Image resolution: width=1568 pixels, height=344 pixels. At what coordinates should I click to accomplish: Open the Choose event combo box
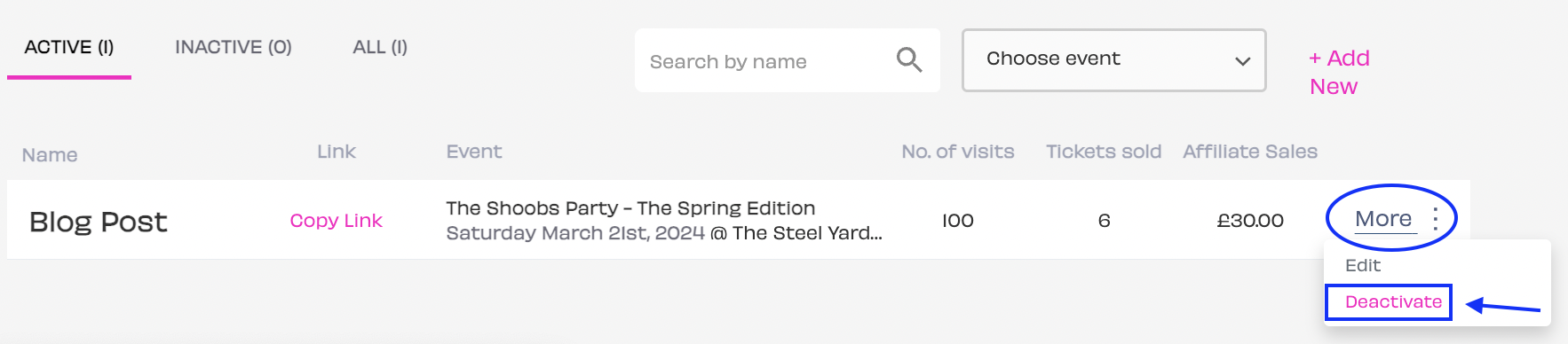(1113, 59)
